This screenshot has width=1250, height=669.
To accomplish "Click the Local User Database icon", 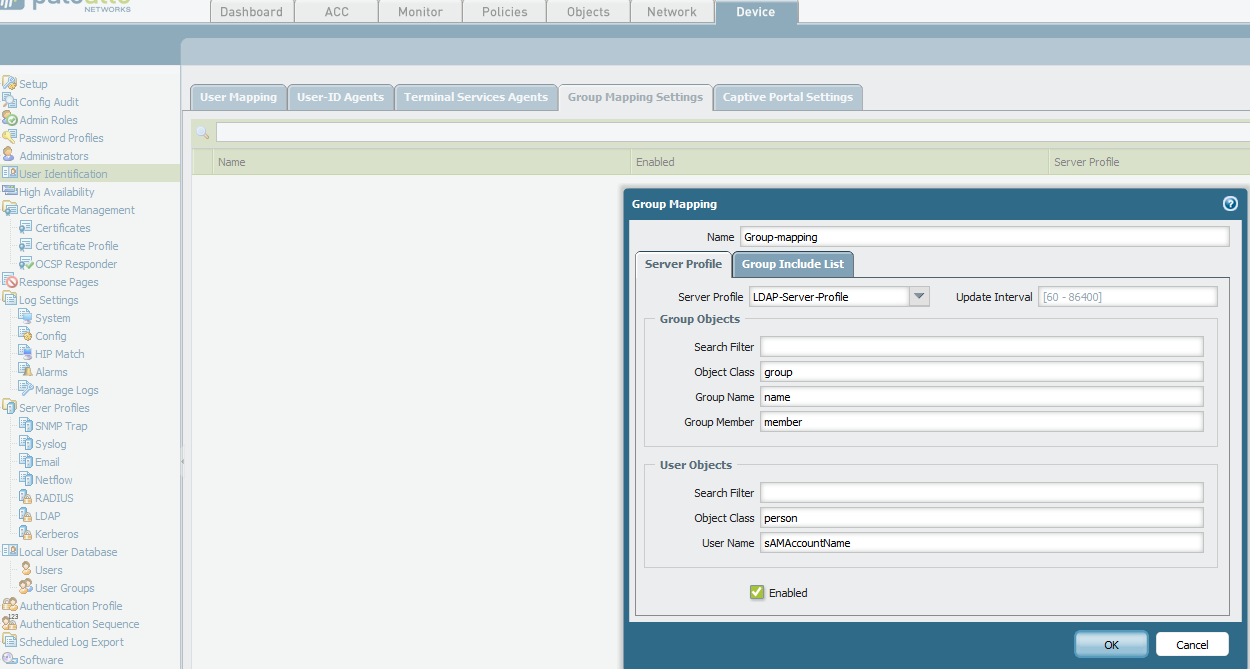I will [x=9, y=551].
